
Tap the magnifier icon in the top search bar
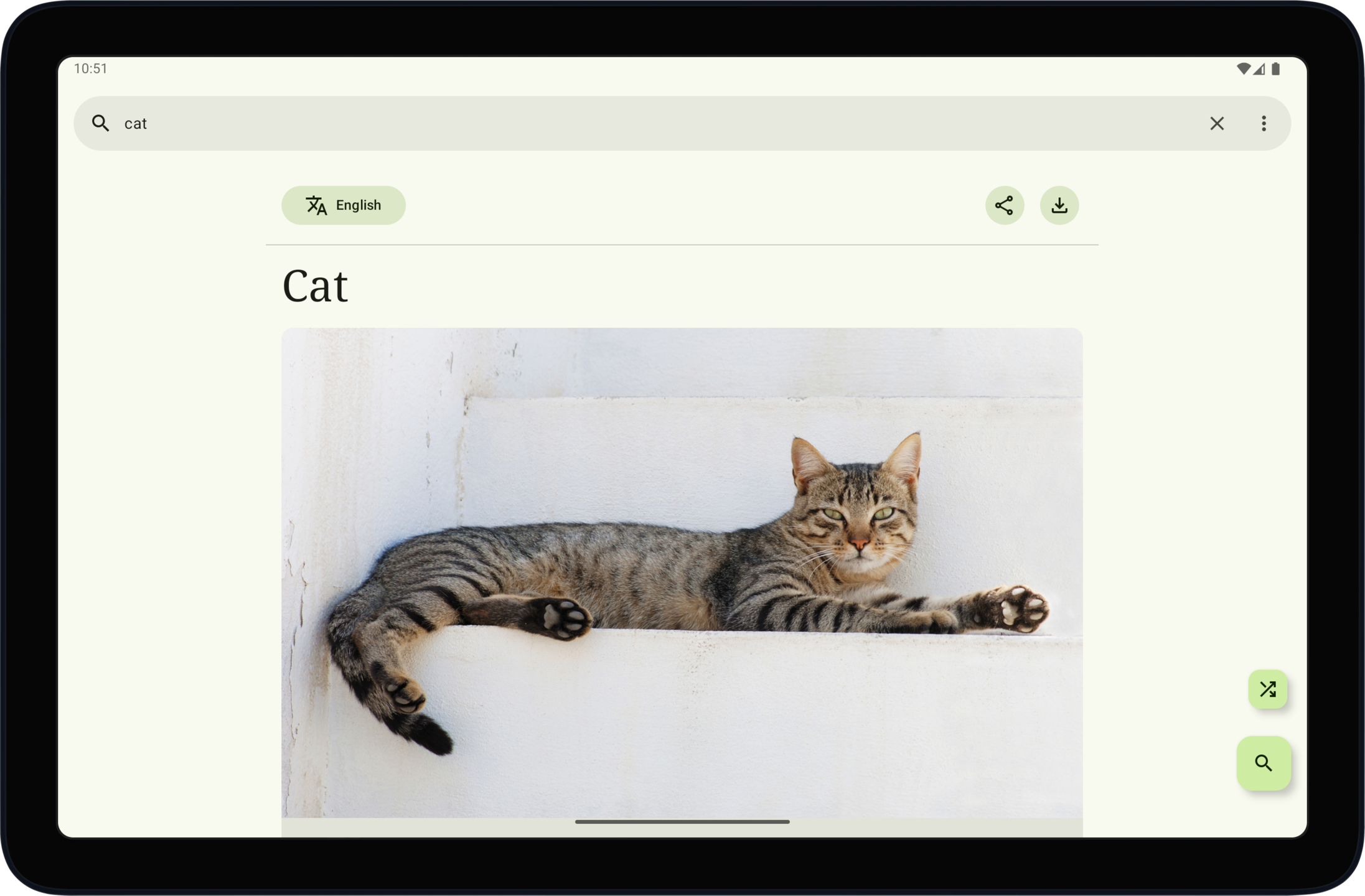click(x=100, y=123)
